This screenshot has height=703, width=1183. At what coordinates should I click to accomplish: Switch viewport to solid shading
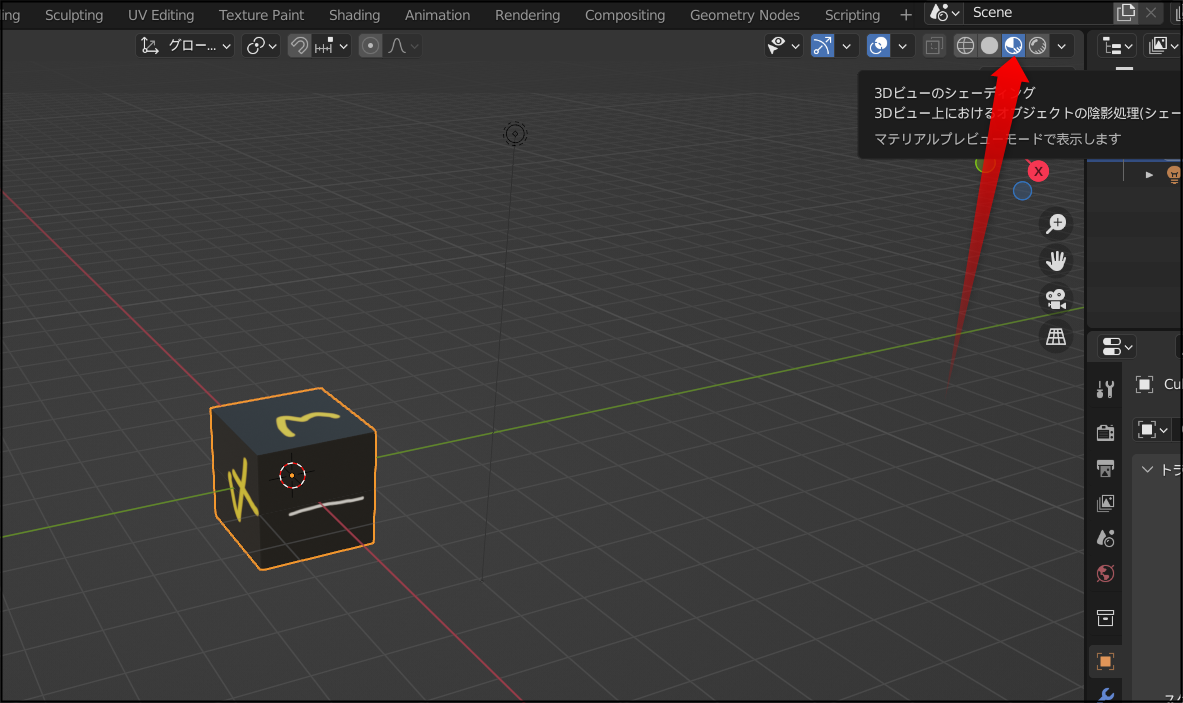[x=989, y=46]
